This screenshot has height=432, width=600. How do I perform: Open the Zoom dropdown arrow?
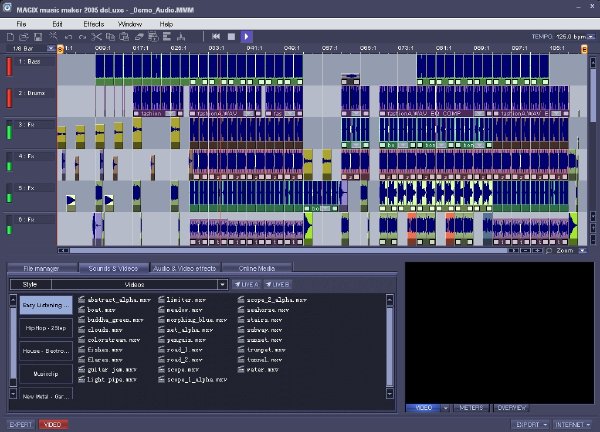582,251
